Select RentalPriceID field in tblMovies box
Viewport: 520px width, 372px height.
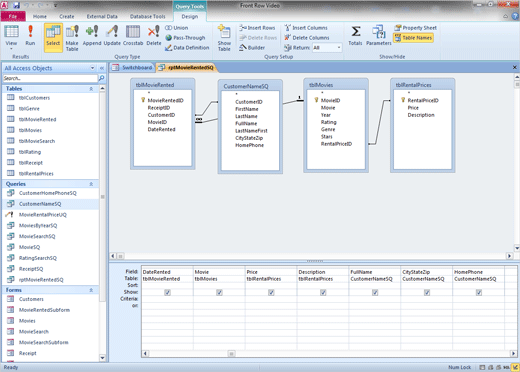pyautogui.click(x=336, y=144)
